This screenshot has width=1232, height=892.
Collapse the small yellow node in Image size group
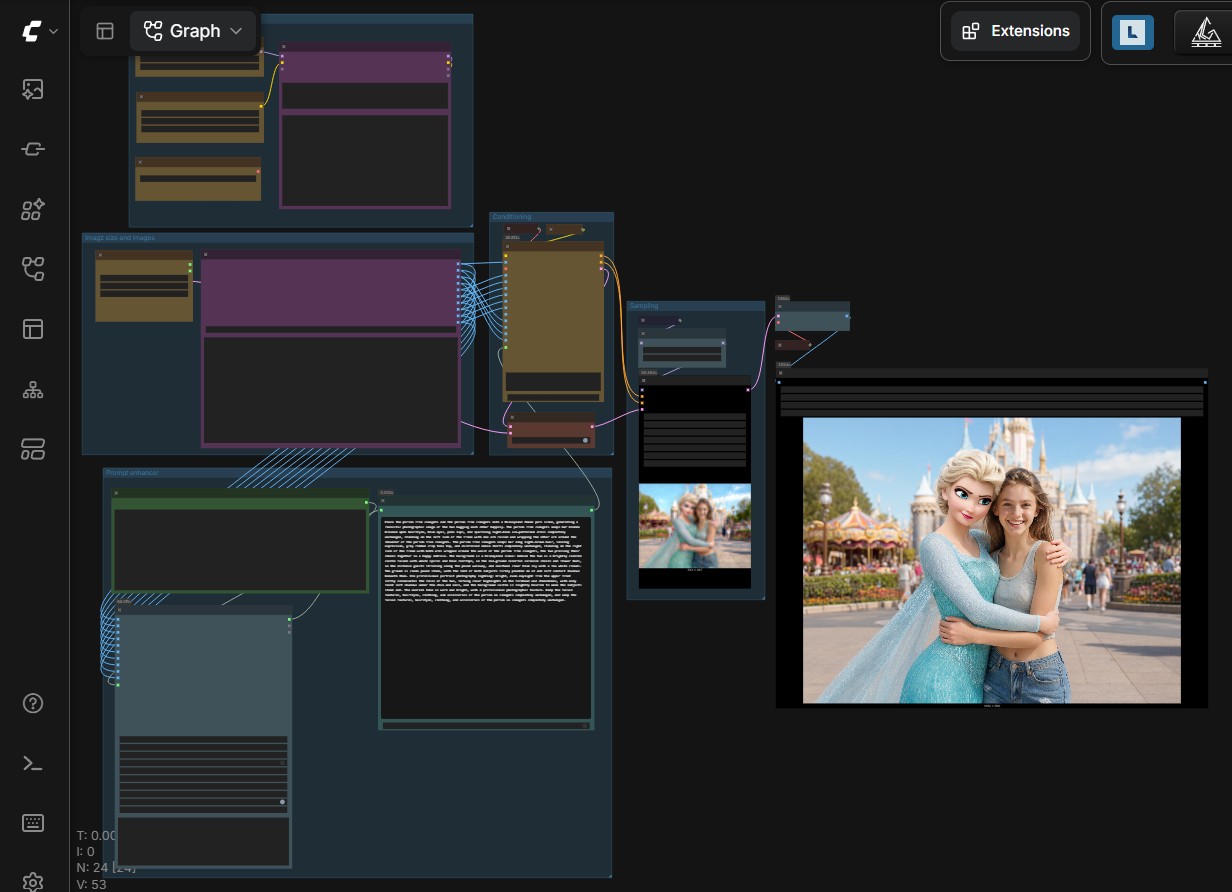(100, 254)
